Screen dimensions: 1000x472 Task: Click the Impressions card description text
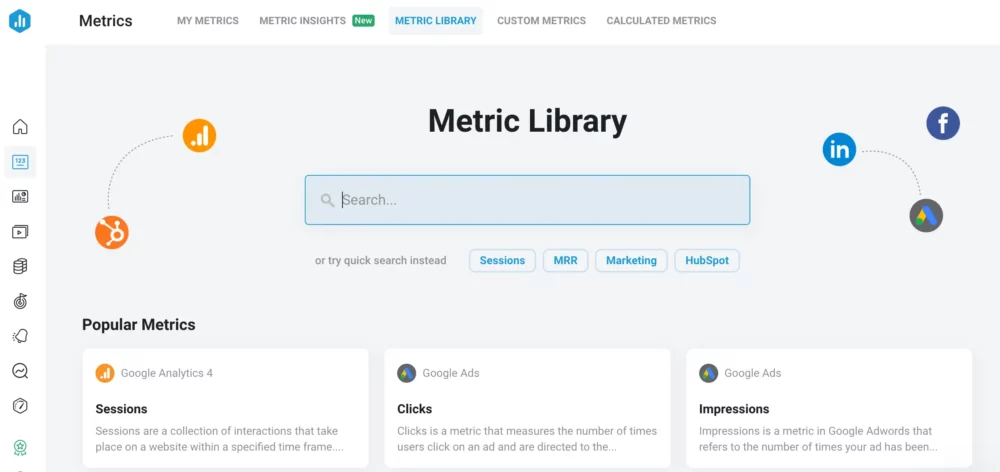818,439
